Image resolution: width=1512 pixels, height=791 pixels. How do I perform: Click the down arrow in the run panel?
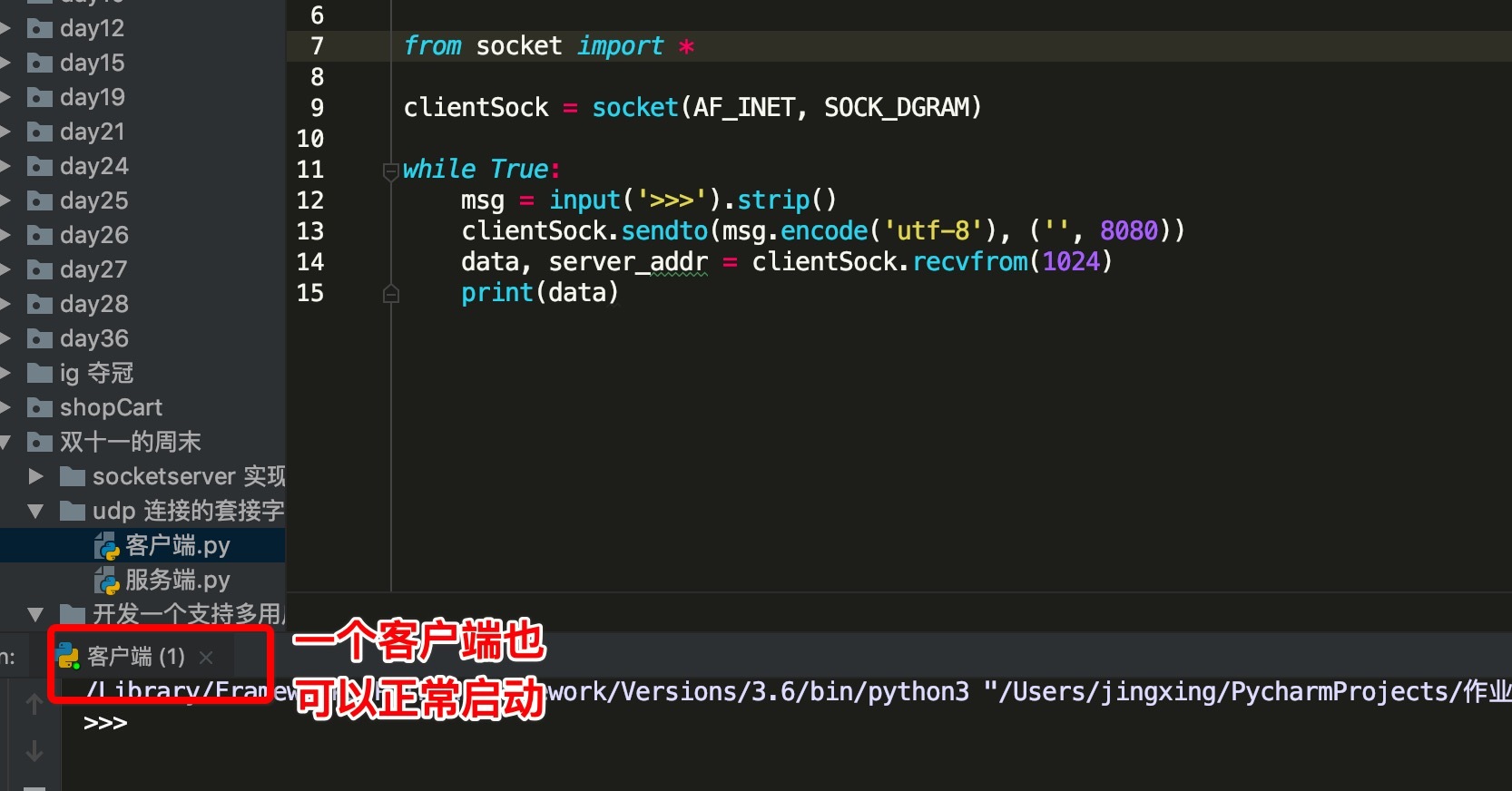coord(34,751)
